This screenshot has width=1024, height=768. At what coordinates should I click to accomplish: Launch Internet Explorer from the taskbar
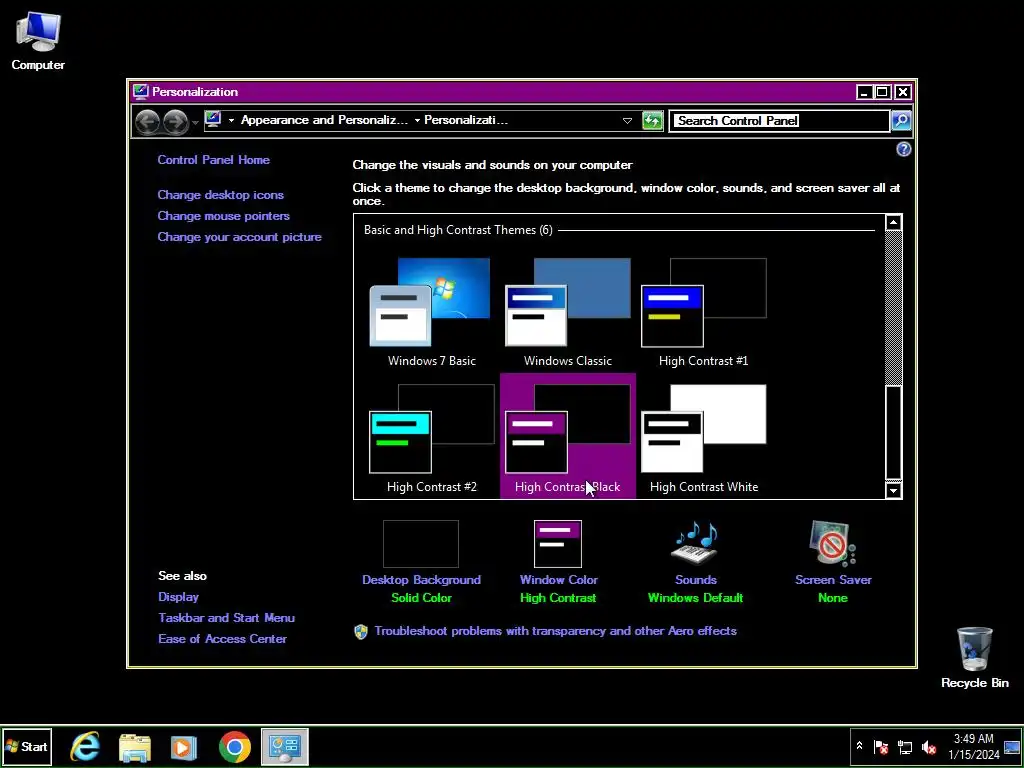coord(86,747)
